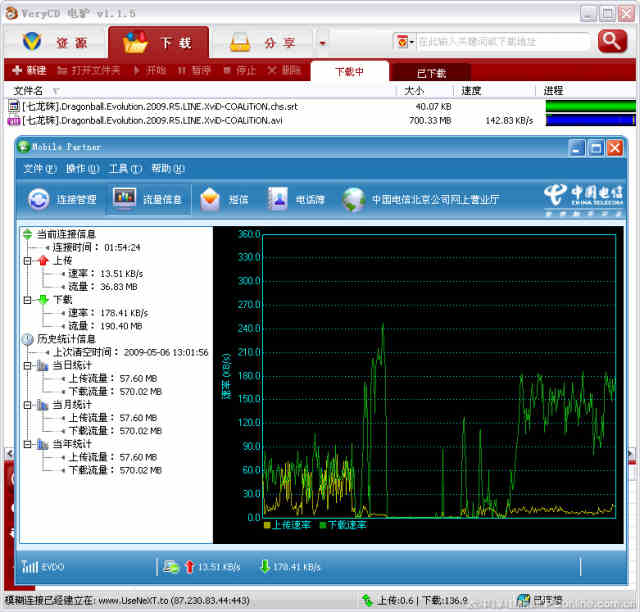Select 历史统计信息 history statistics node
Viewport: 640px width, 612px height.
tap(66, 338)
